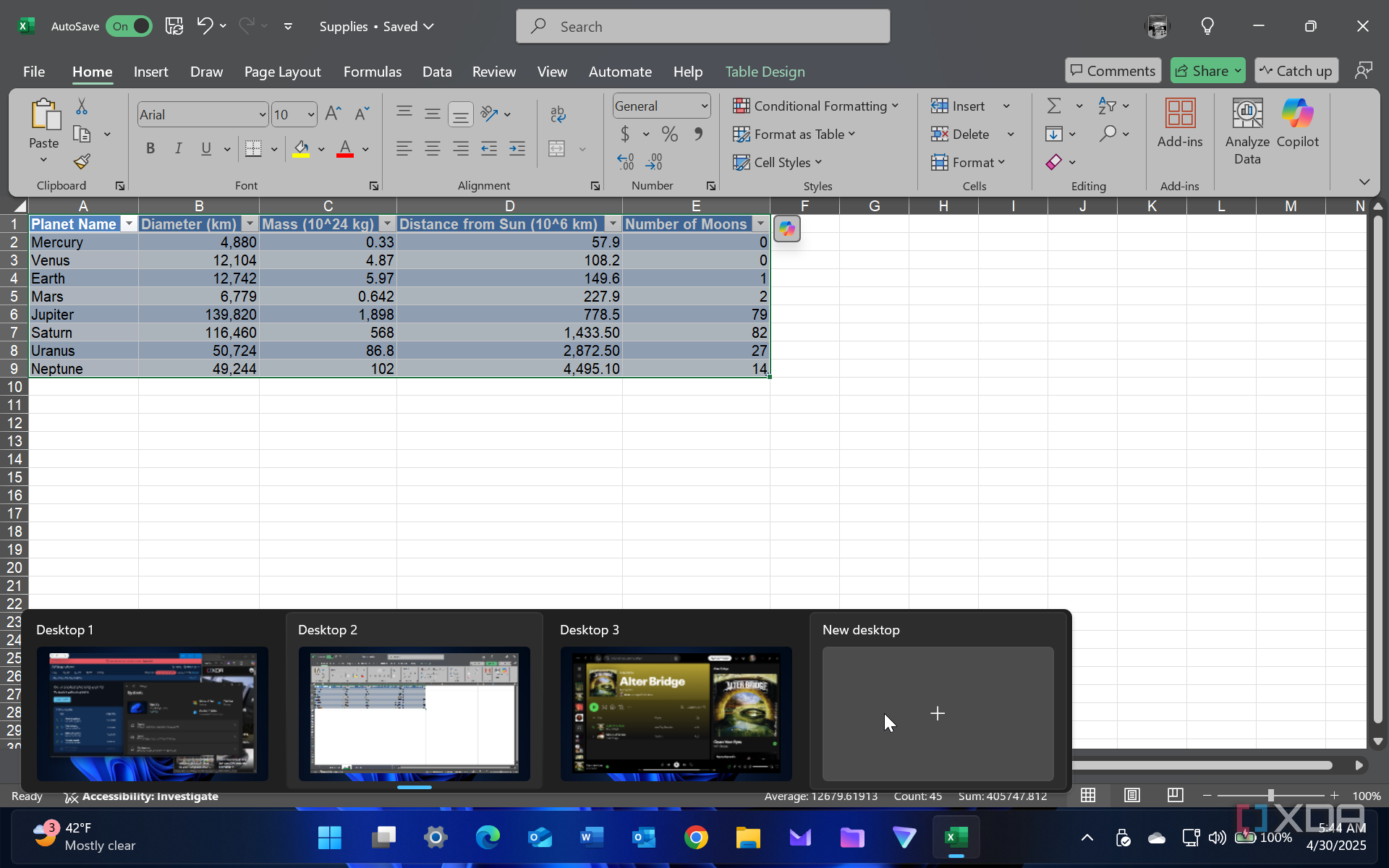Click the Decrease Font Size icon
Viewport: 1389px width, 868px height.
tap(362, 114)
